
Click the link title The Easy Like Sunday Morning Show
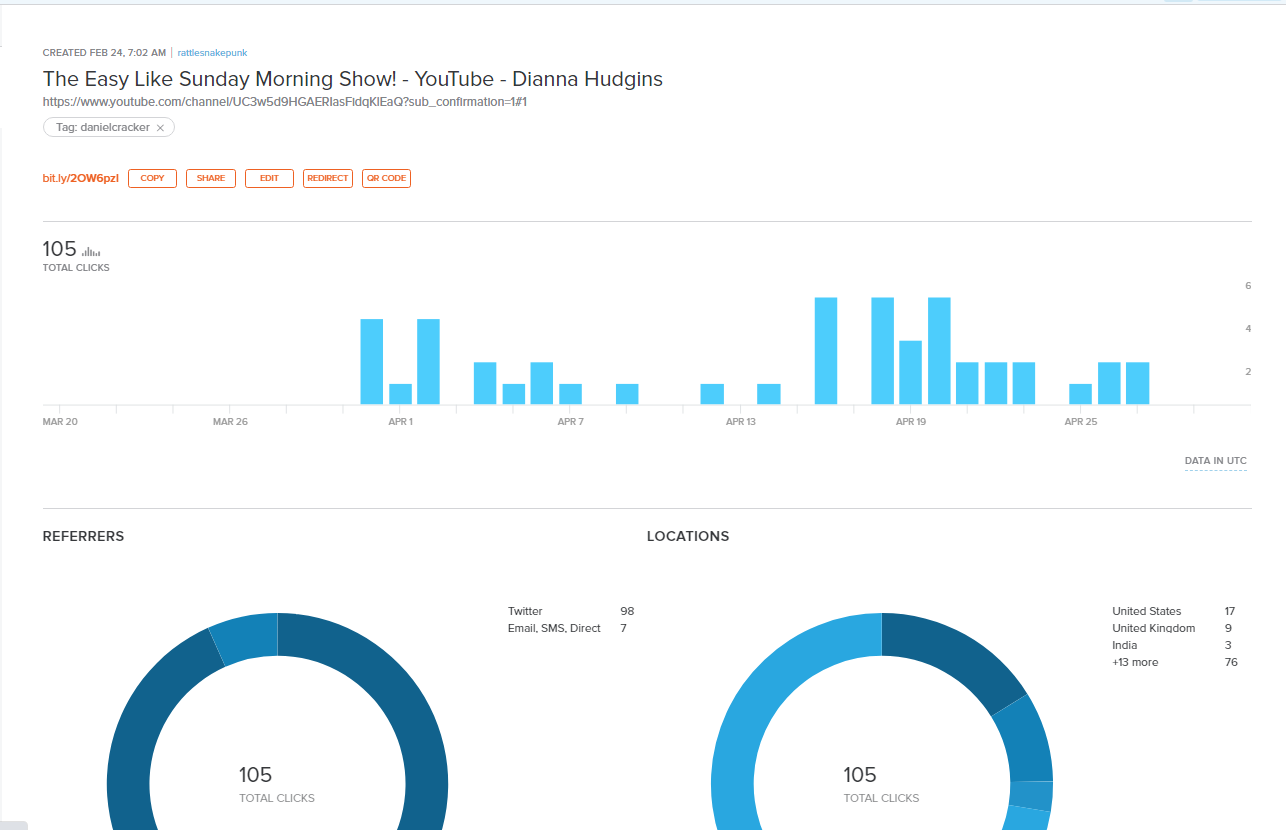pyautogui.click(x=352, y=79)
